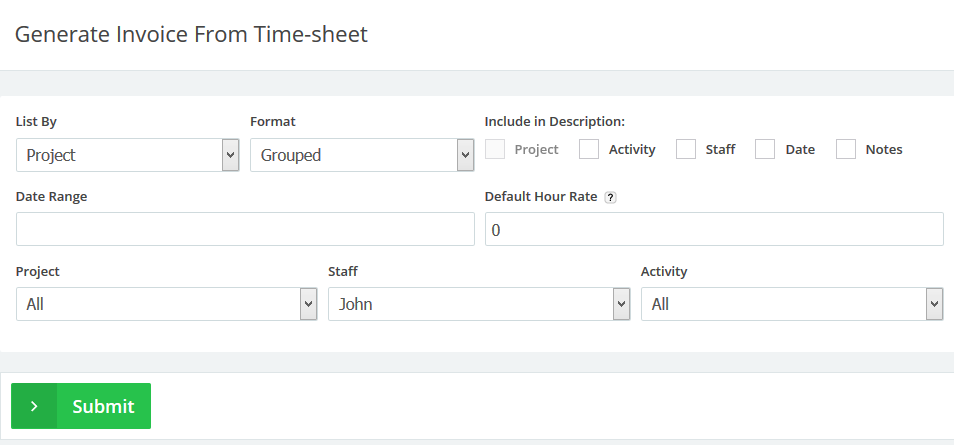Open the Project filter dropdown
The height and width of the screenshot is (445, 954).
click(166, 304)
